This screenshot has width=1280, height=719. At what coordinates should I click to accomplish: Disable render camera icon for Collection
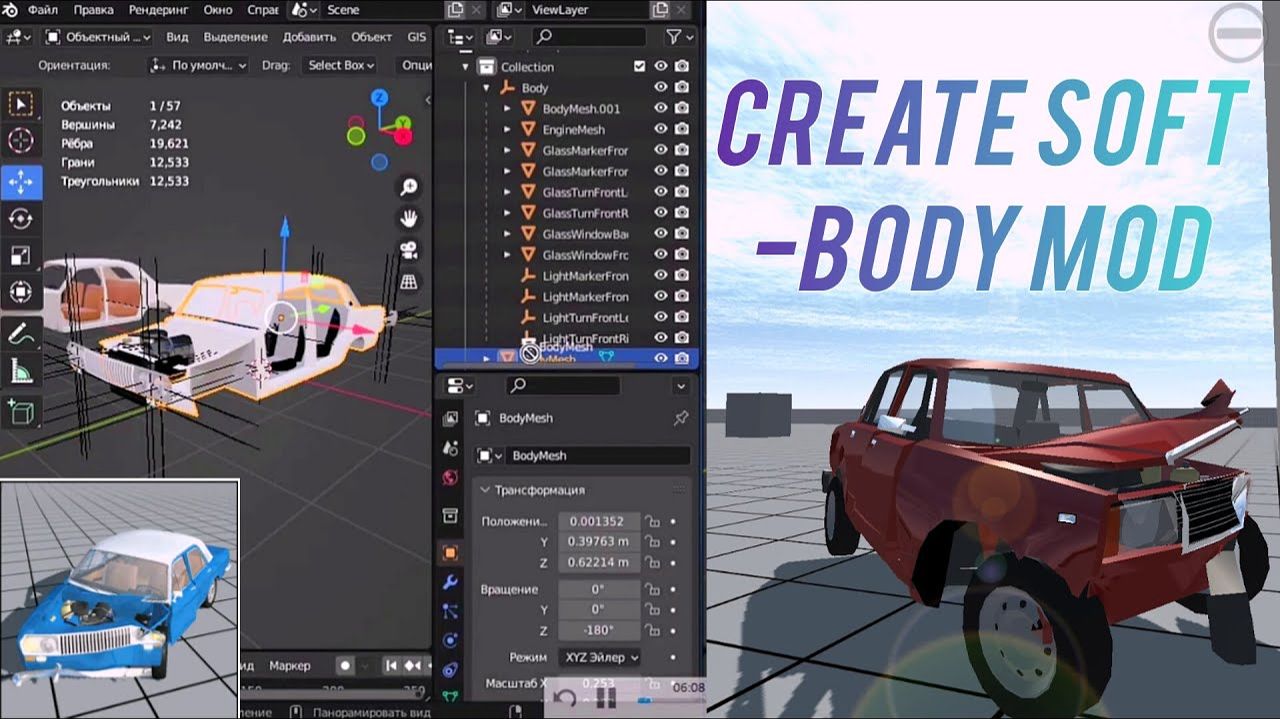point(682,66)
